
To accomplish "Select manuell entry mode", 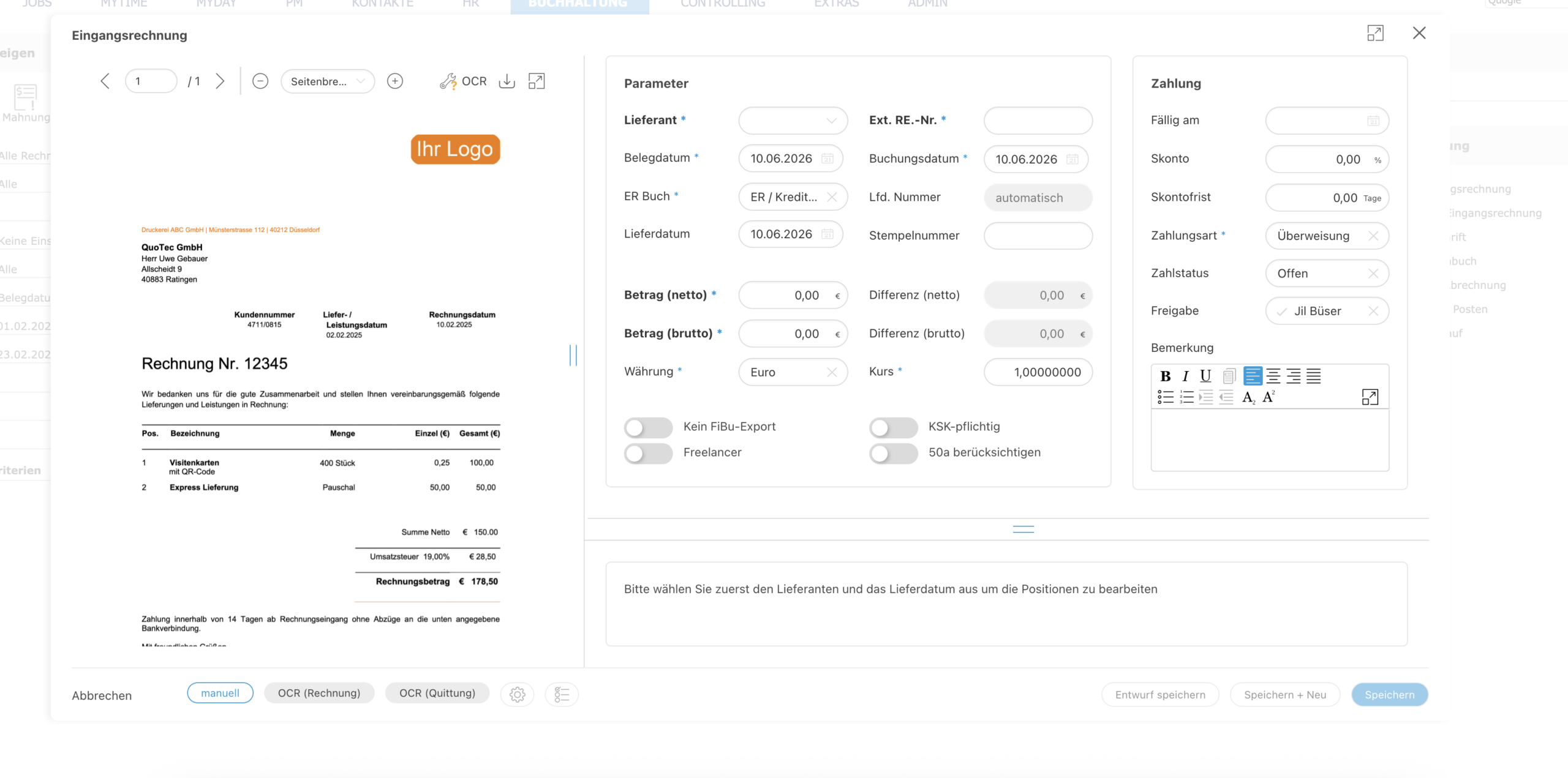I will point(220,693).
